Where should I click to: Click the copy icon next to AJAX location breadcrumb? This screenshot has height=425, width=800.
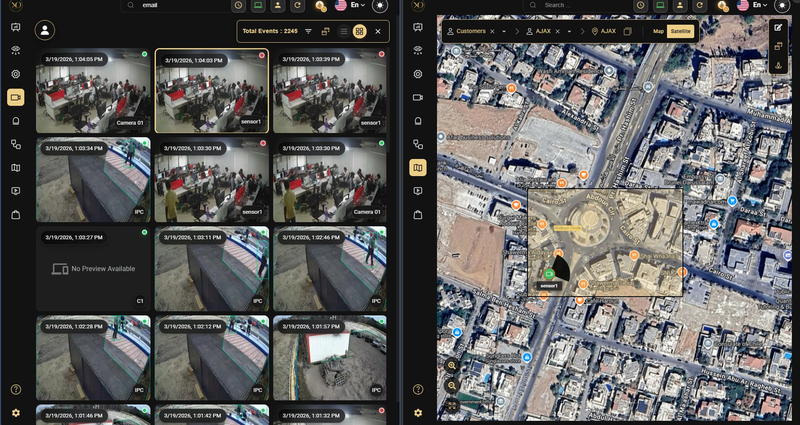click(x=628, y=31)
